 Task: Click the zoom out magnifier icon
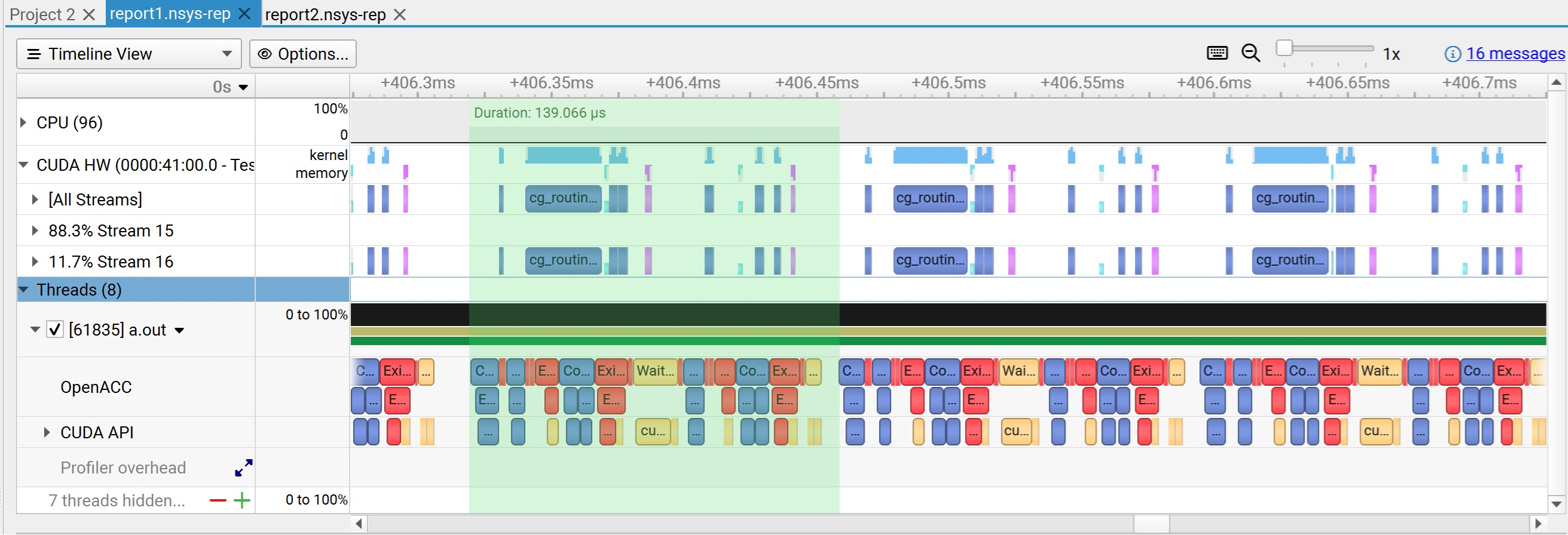(1250, 54)
